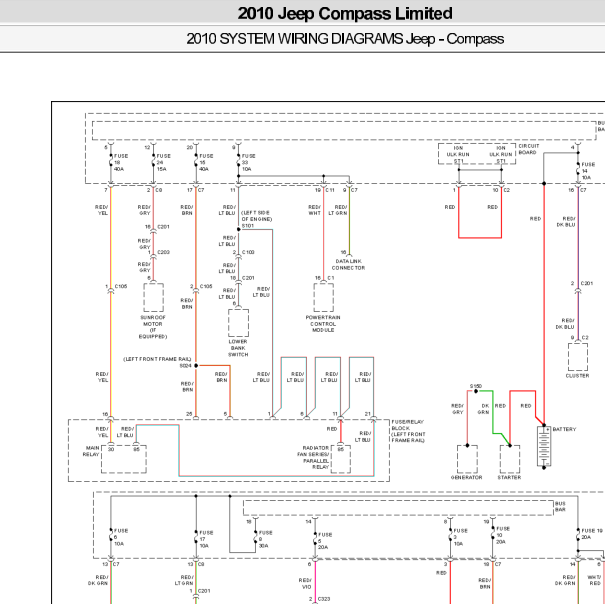Click the 'STARTER' label
The height and width of the screenshot is (604, 605).
click(509, 477)
